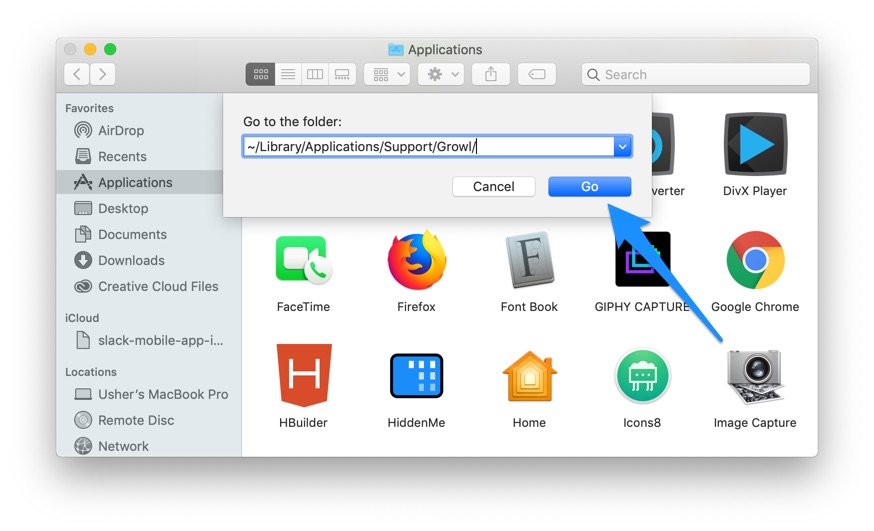Select Usher's MacBook Pro location
This screenshot has width=874, height=531.
[x=149, y=394]
